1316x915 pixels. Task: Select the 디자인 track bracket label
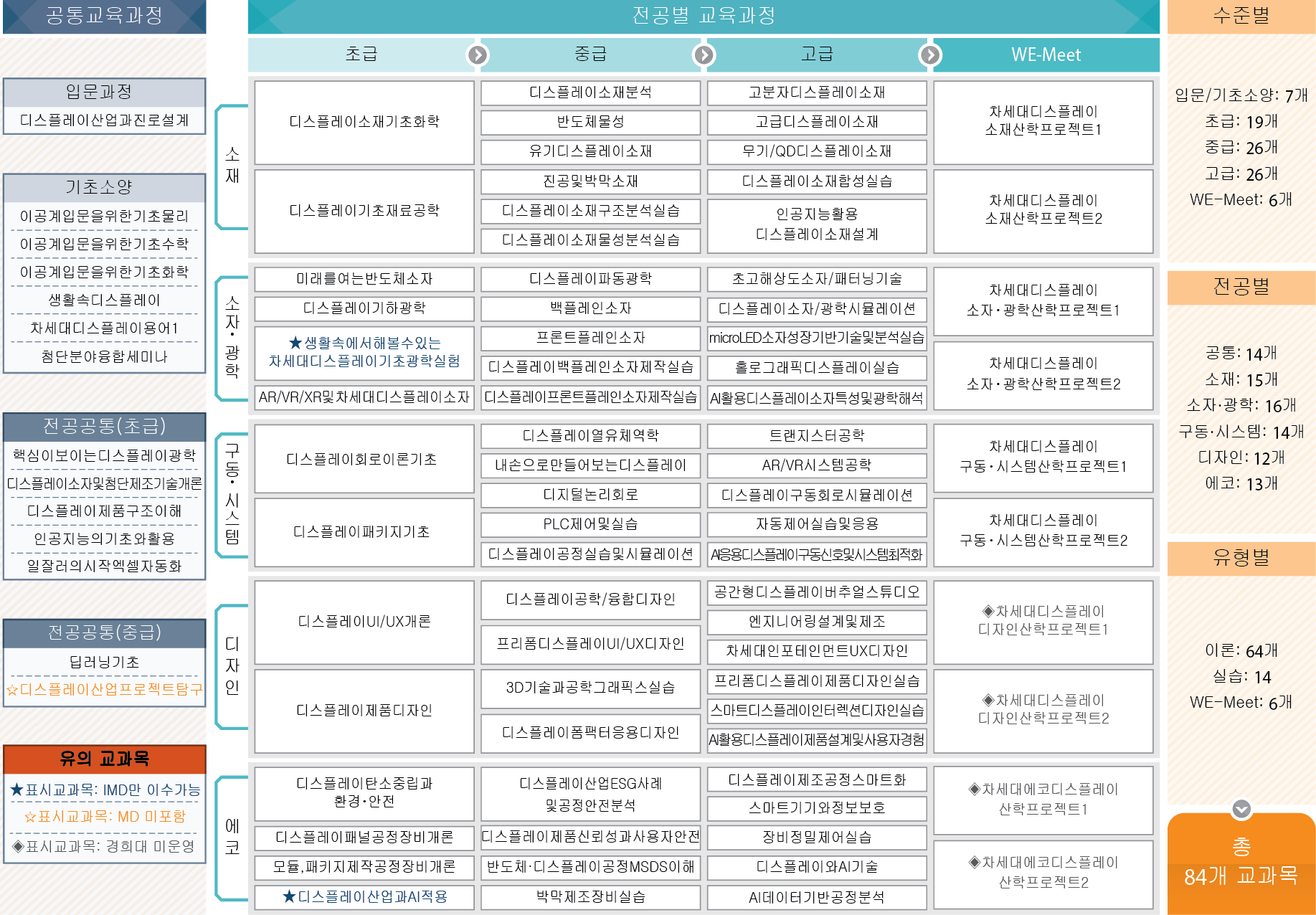[232, 665]
